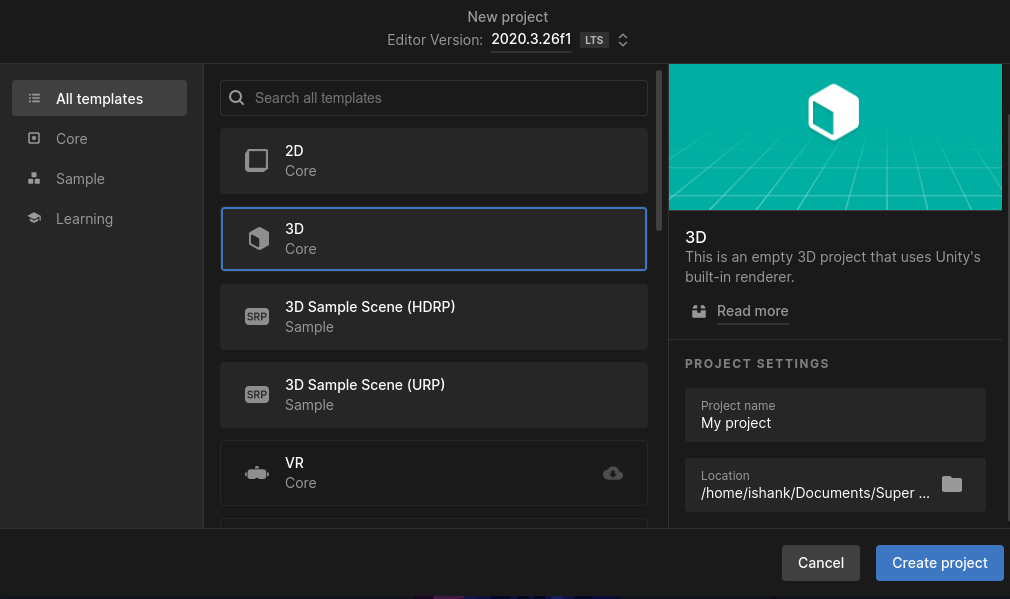Click the Learning graduation cap icon
Screen dimensions: 1010x599
[x=34, y=218]
